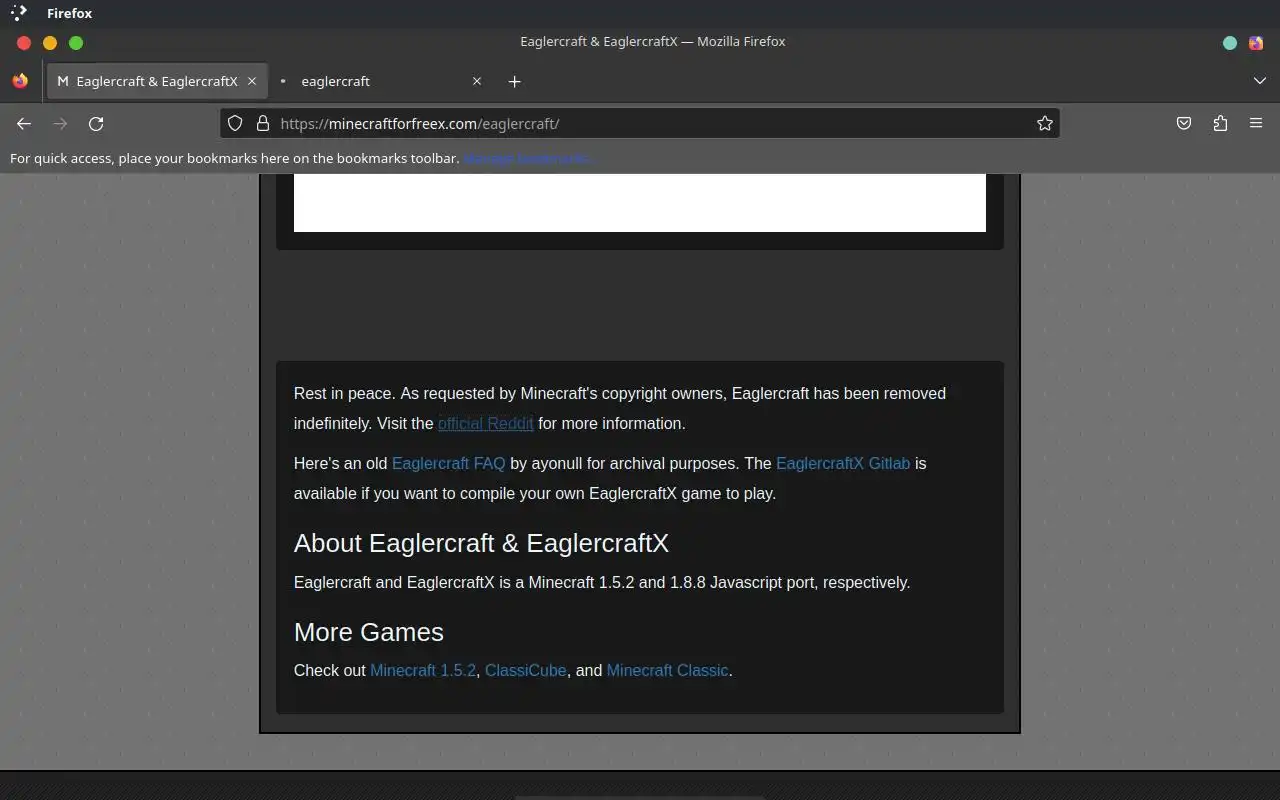Open the Firefox hamburger application menu
The image size is (1280, 800).
click(1256, 123)
